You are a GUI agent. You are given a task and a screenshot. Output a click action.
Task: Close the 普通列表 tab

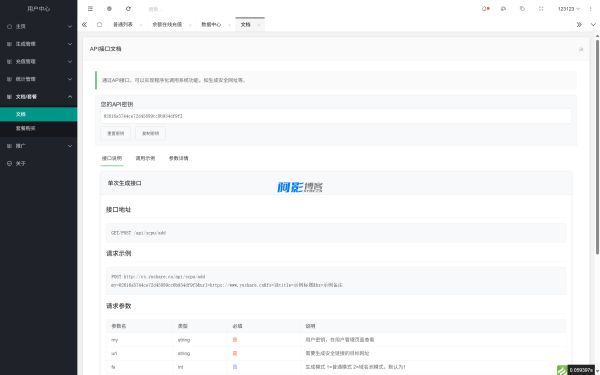tap(141, 25)
